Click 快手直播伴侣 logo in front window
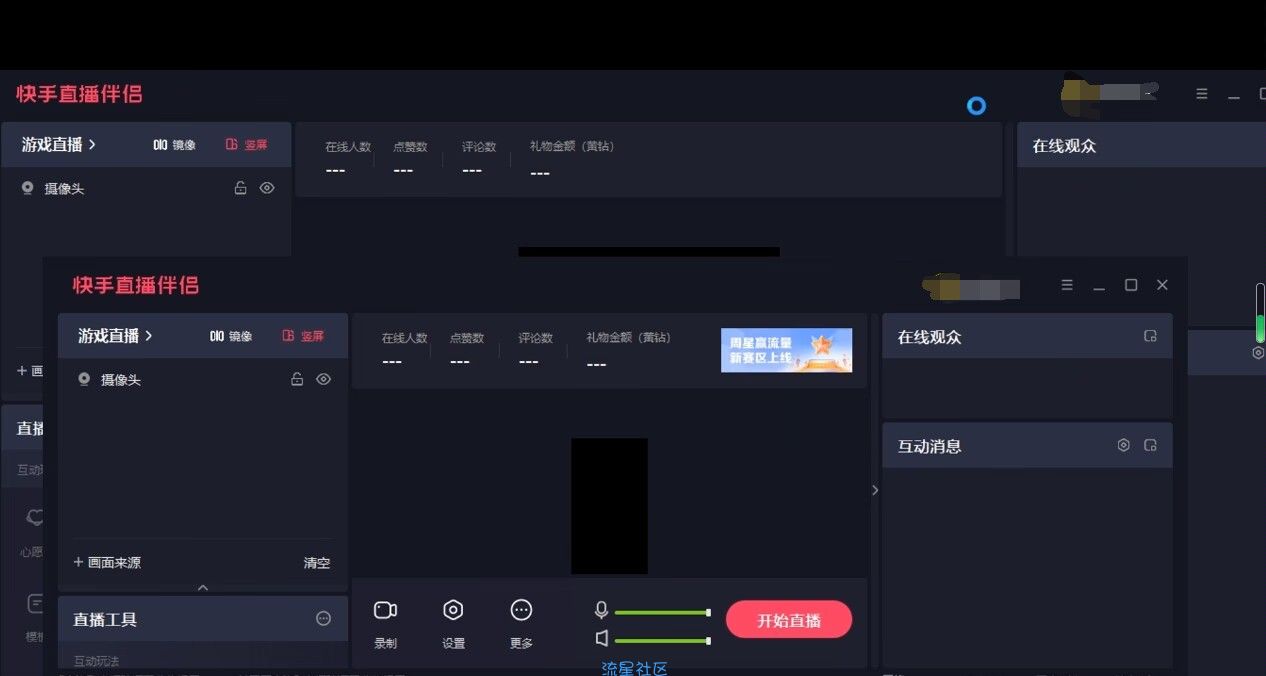This screenshot has height=676, width=1266. (136, 285)
